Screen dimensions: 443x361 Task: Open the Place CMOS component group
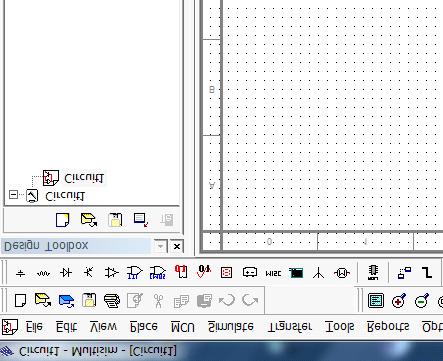point(158,272)
